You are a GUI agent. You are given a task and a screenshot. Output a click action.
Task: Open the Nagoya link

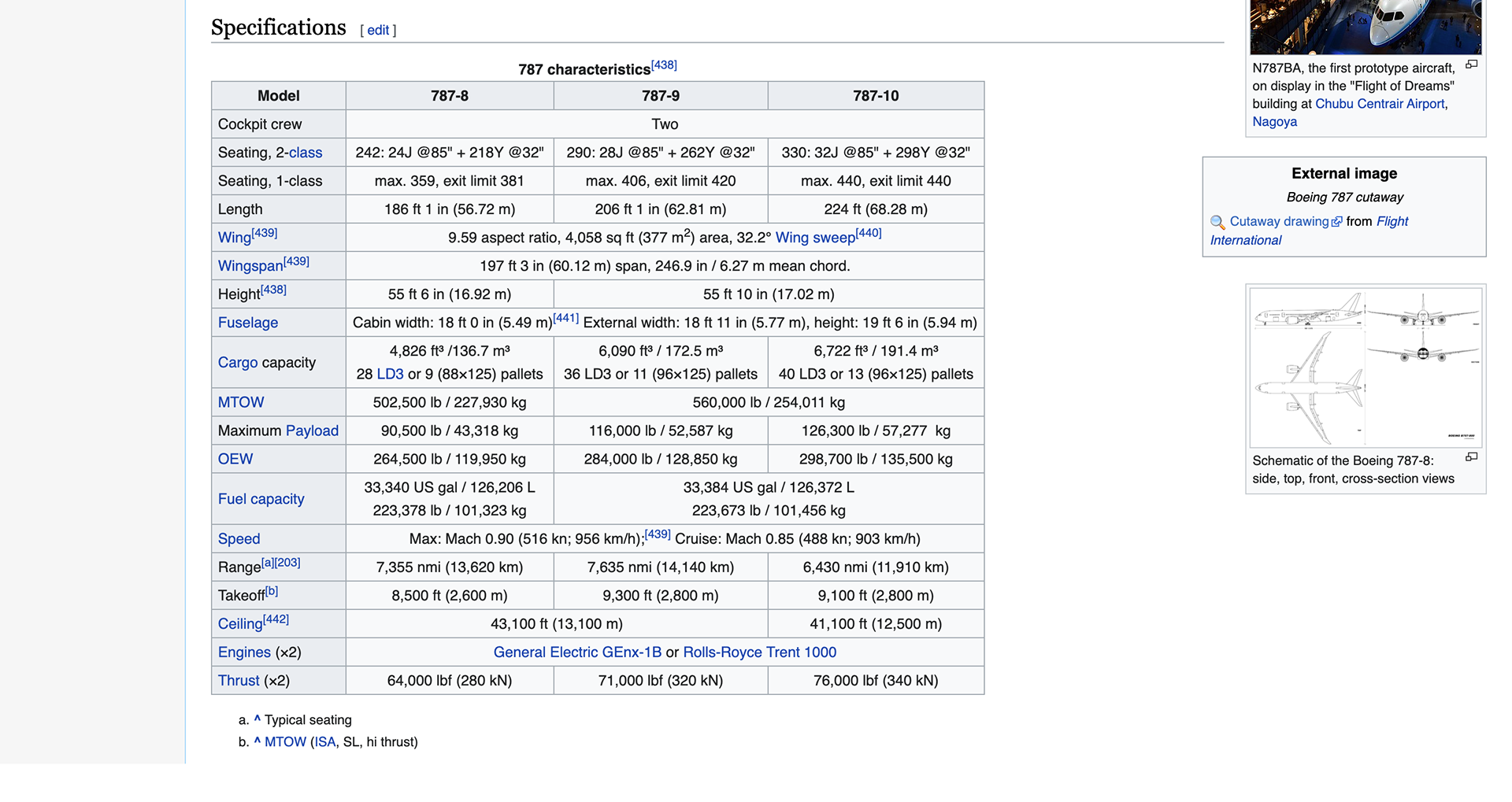pyautogui.click(x=1274, y=122)
